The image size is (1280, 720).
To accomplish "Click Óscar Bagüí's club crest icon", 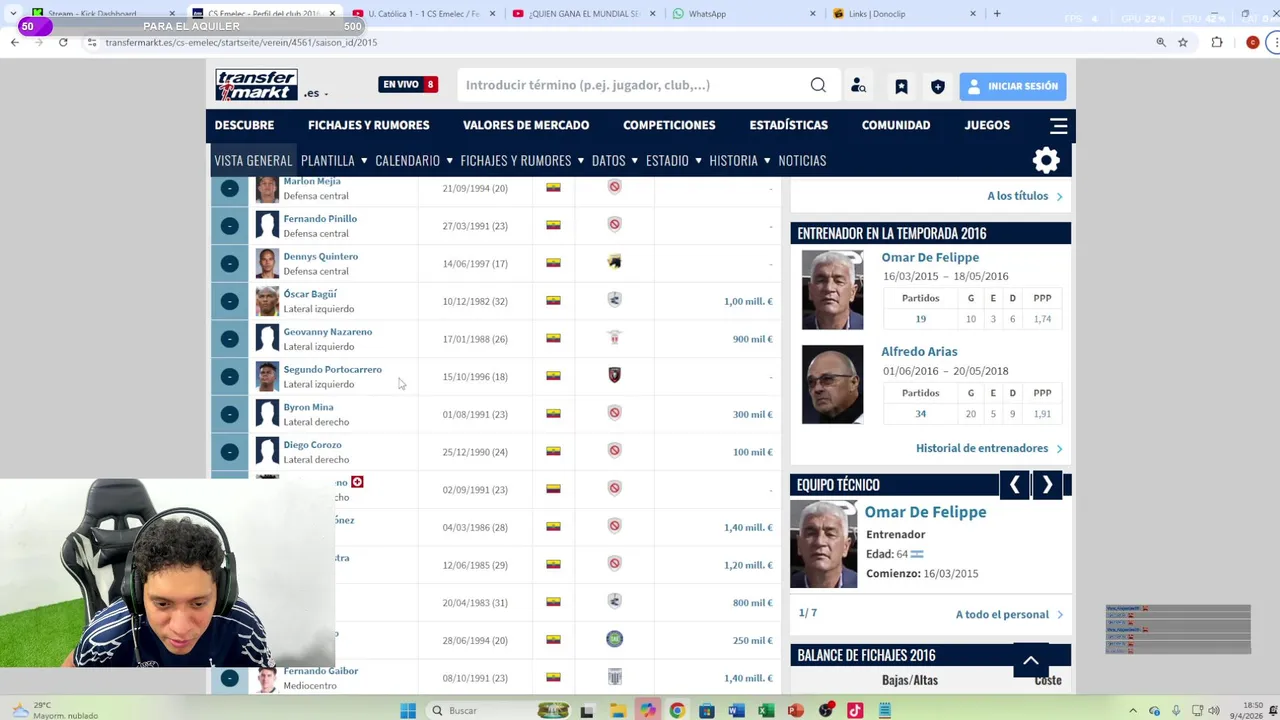I will click(x=614, y=300).
